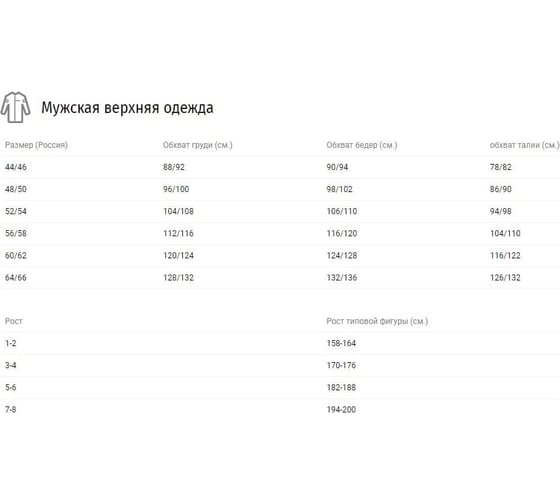This screenshot has height=504, width=560.
Task: Select size cell '48/50'
Action: [16, 189]
